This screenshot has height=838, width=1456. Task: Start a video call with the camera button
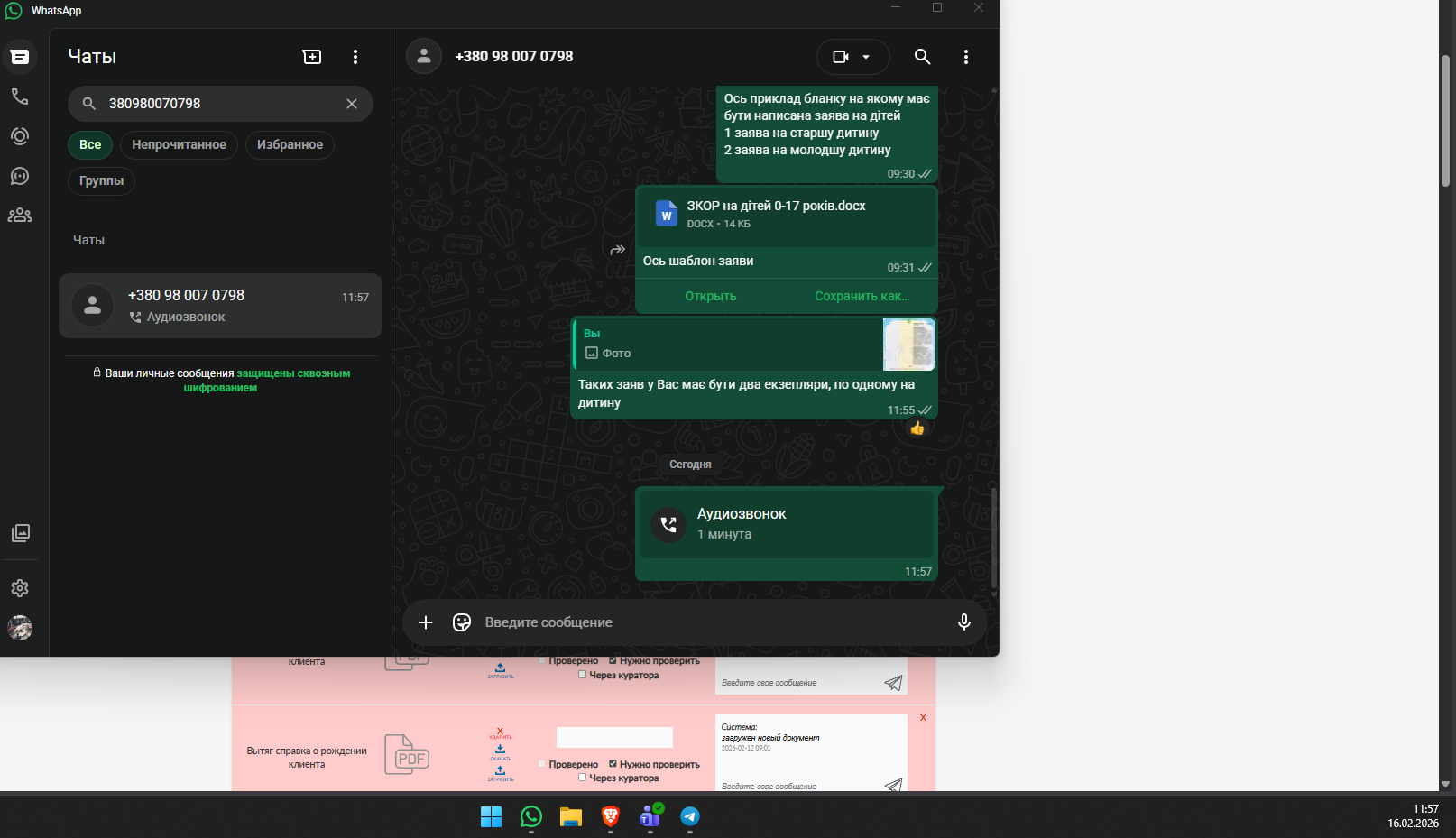[x=841, y=57]
